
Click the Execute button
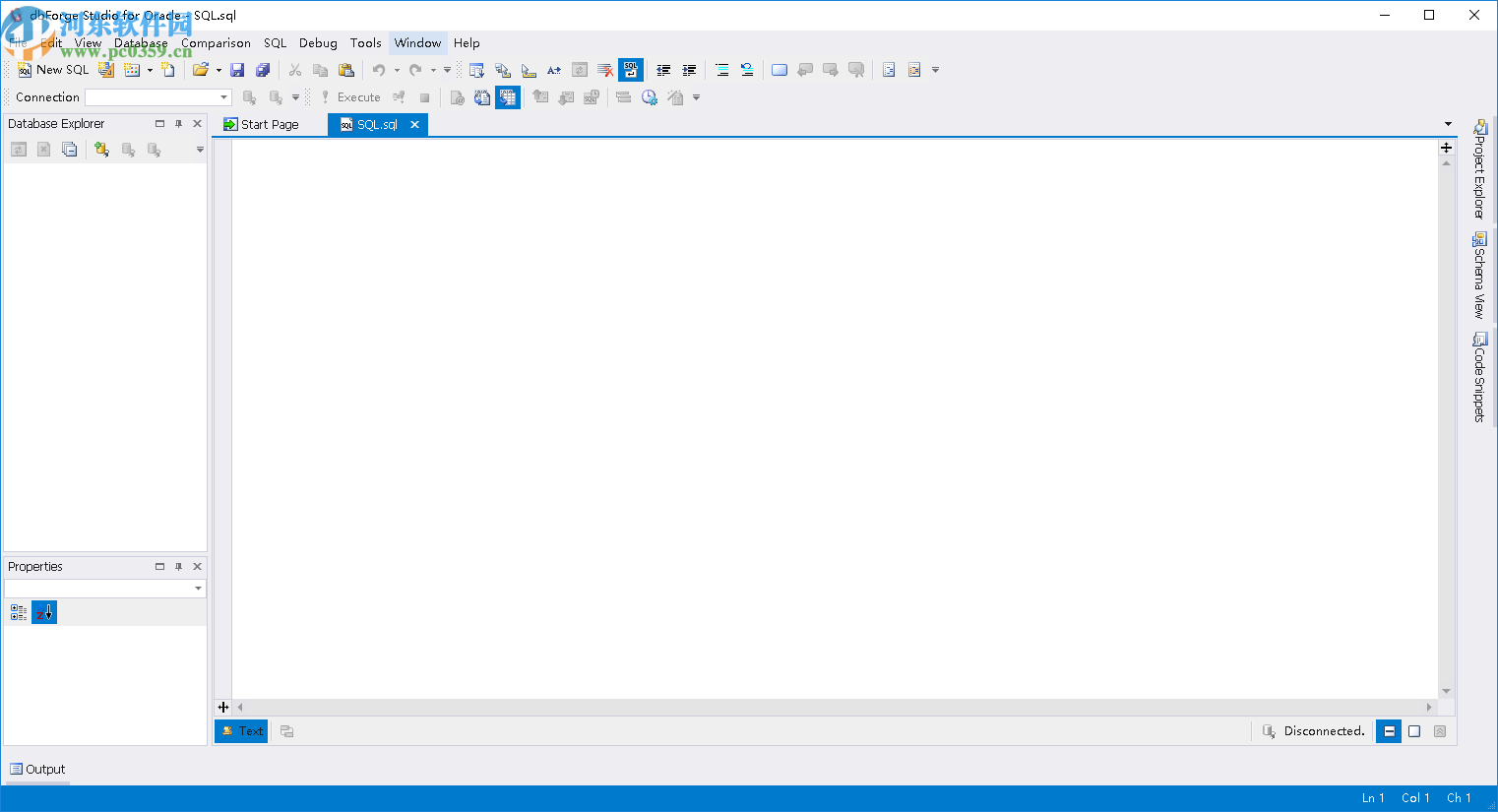tap(356, 96)
